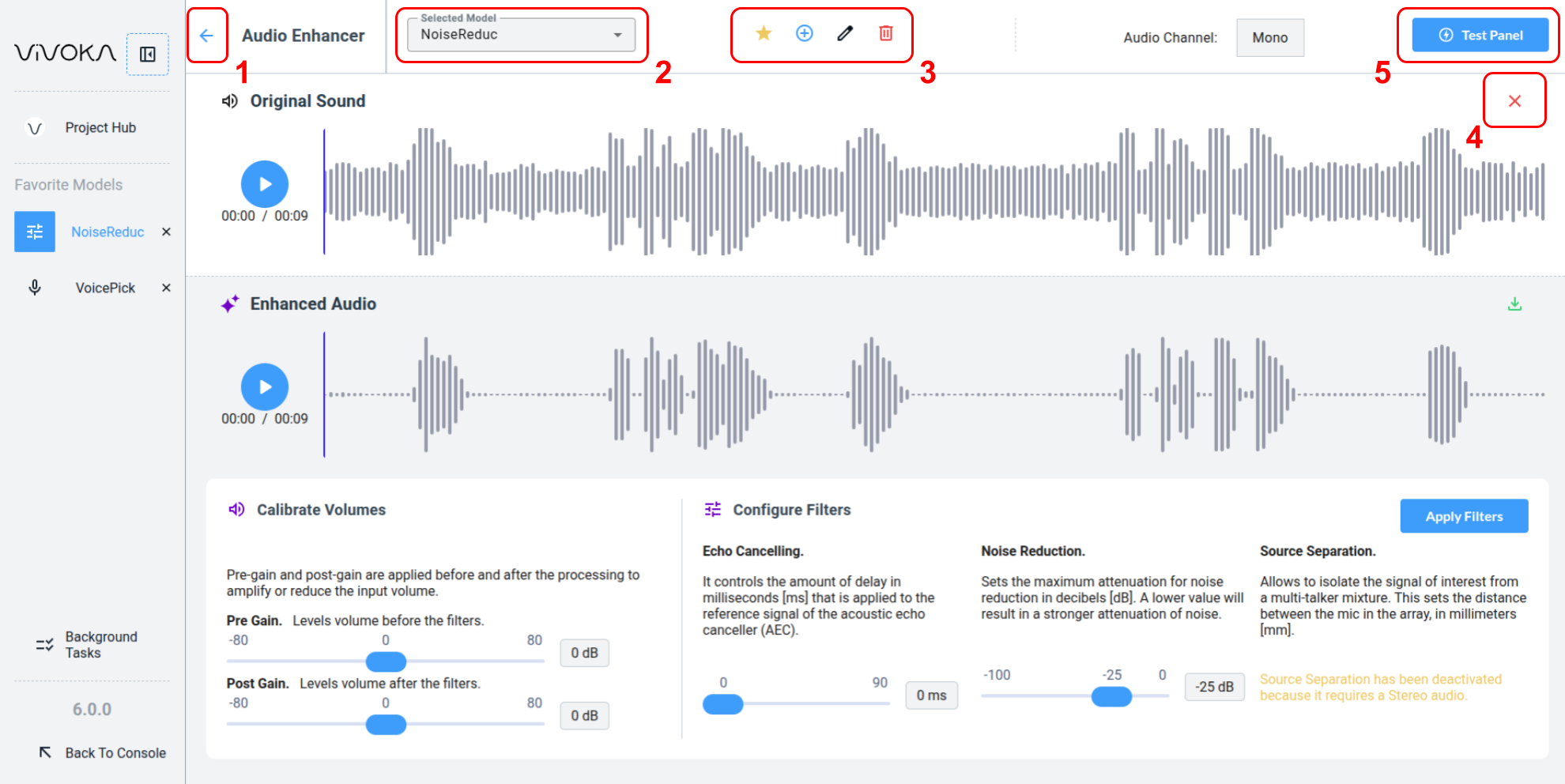Close the red X audio panel

click(1514, 101)
